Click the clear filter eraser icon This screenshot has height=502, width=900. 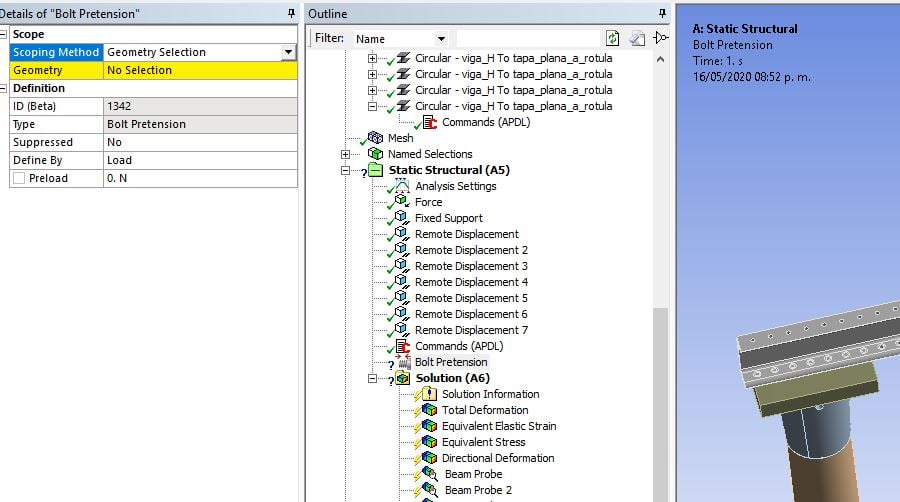[x=637, y=38]
